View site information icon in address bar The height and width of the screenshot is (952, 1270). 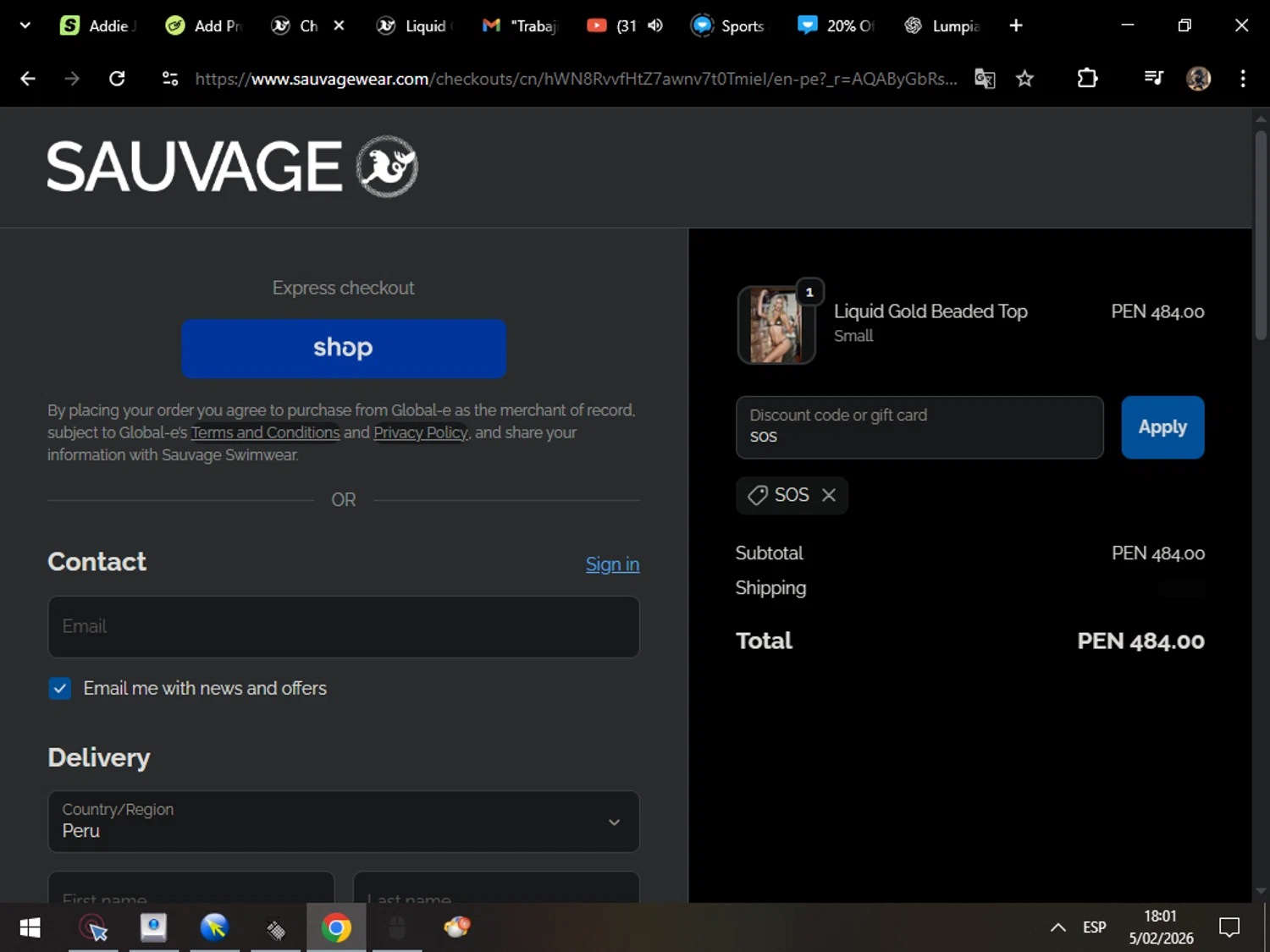coord(170,79)
